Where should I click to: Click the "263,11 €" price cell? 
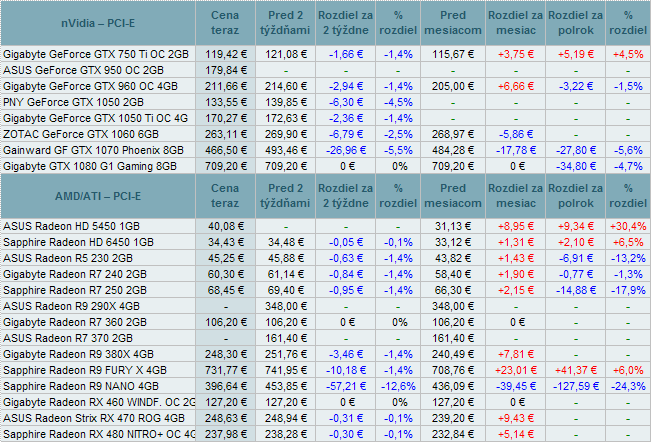225,134
